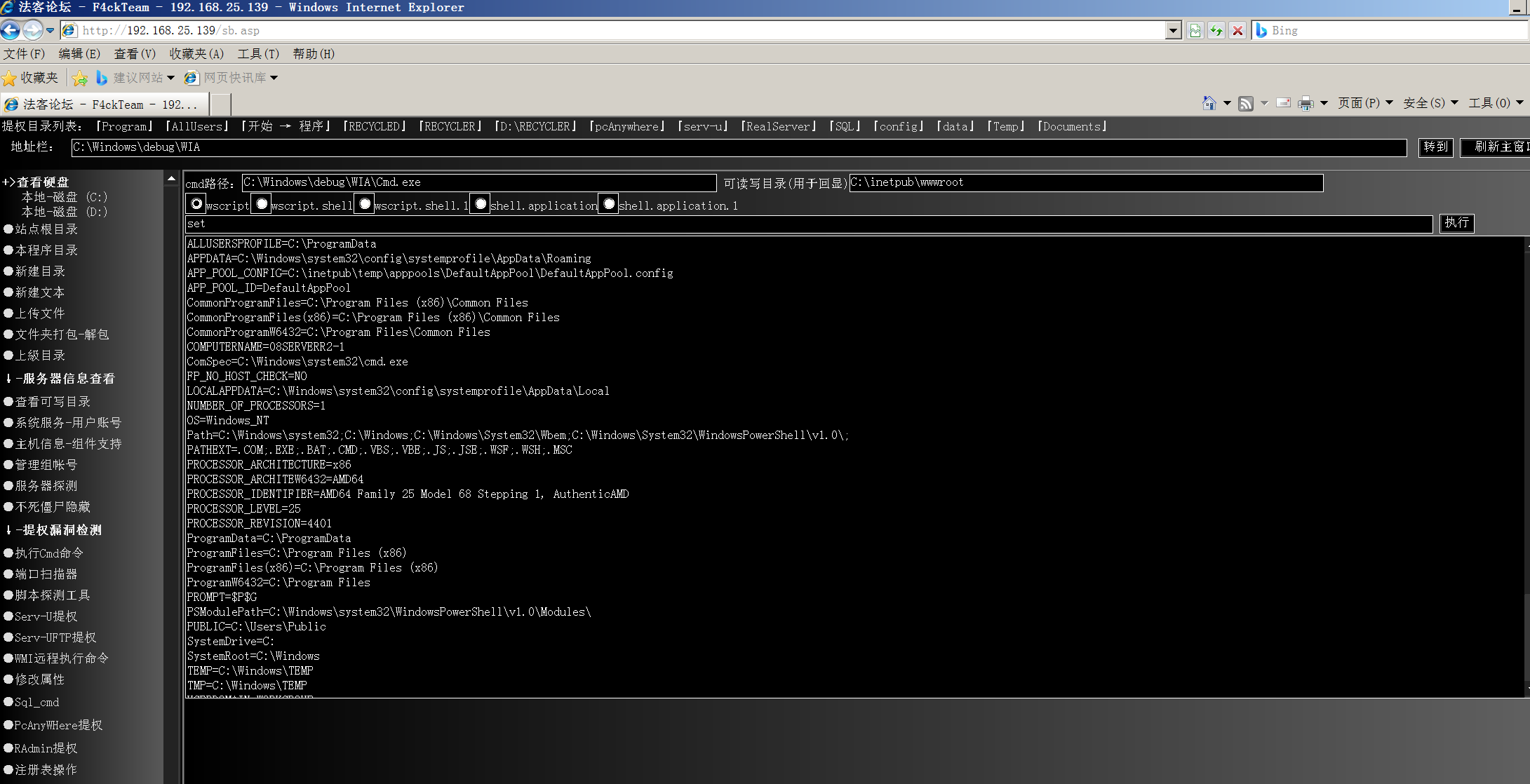This screenshot has width=1530, height=784.
Task: Expand the 页面(P) Page dropdown
Action: 1364,103
